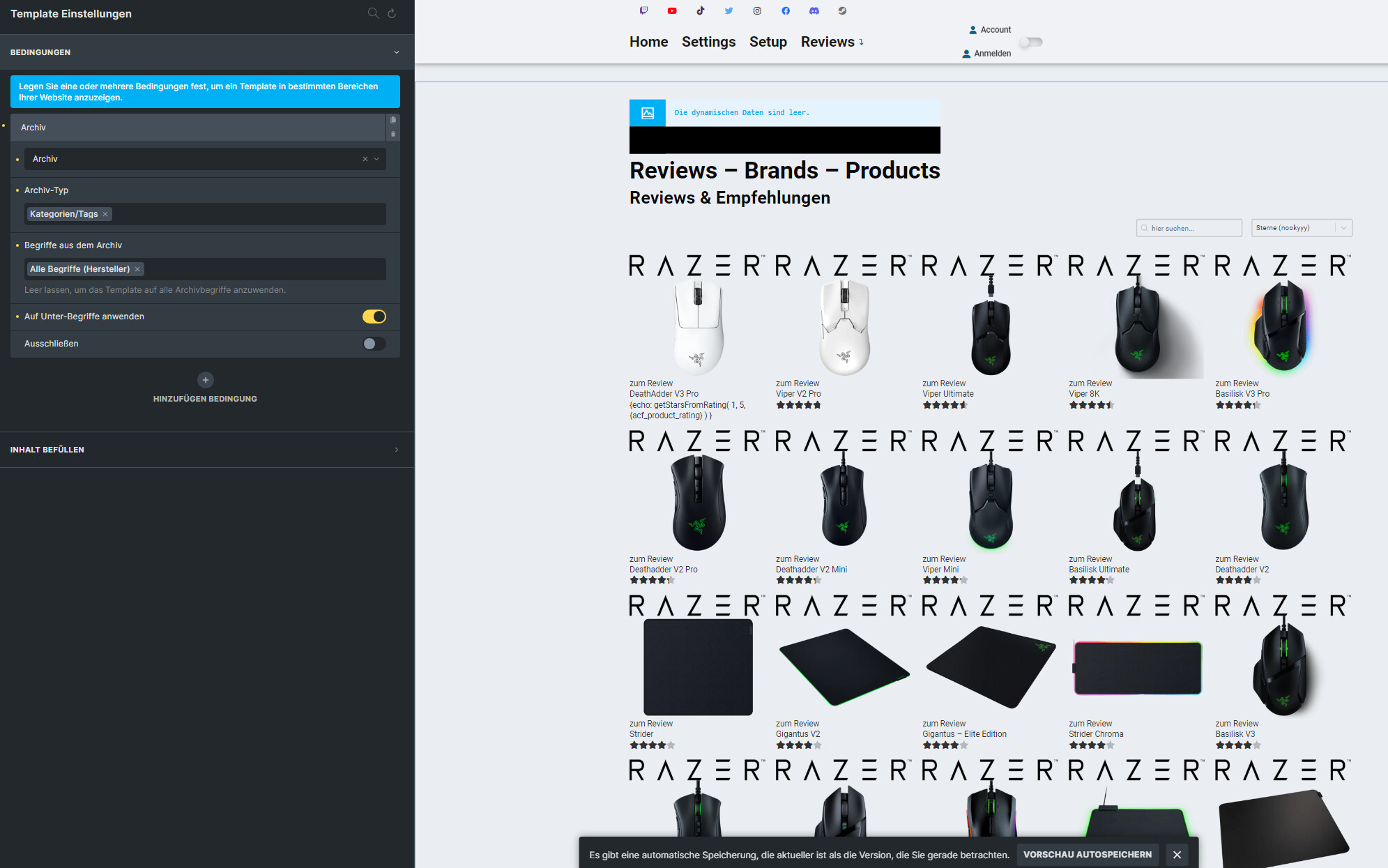Click the hier suchen search field
Image resolution: width=1388 pixels, height=868 pixels.
(x=1189, y=228)
